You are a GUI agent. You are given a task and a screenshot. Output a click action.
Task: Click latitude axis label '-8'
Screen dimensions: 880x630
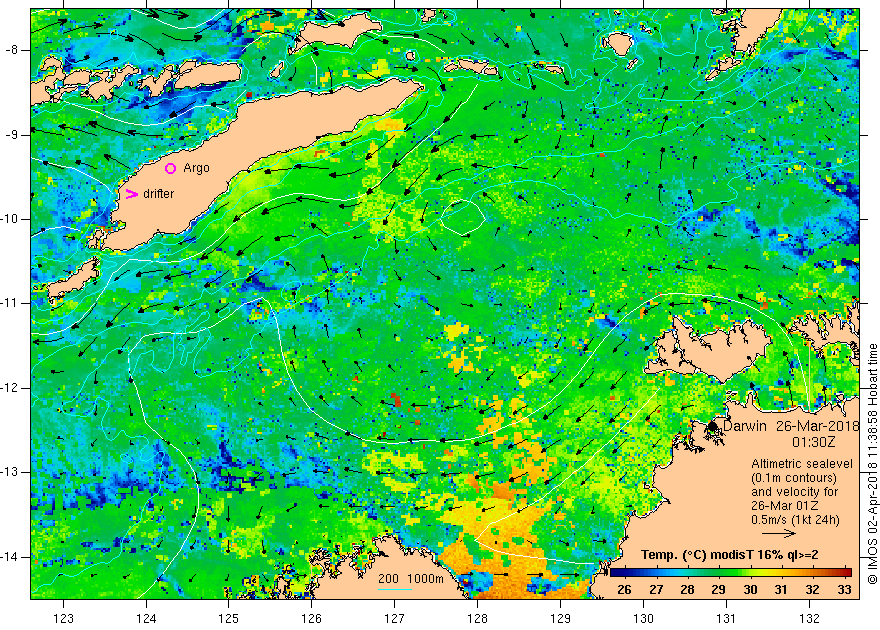coord(12,50)
